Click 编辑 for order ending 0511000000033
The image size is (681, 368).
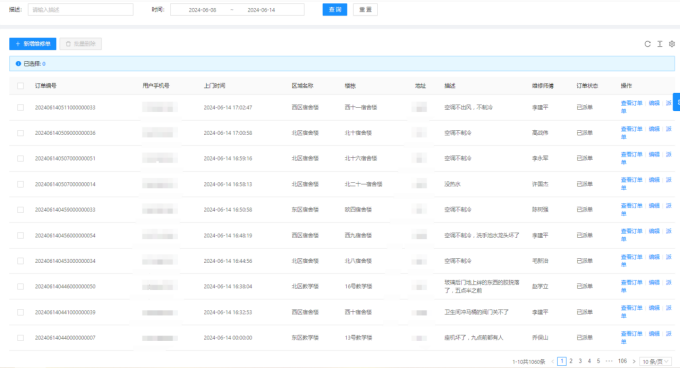click(654, 103)
